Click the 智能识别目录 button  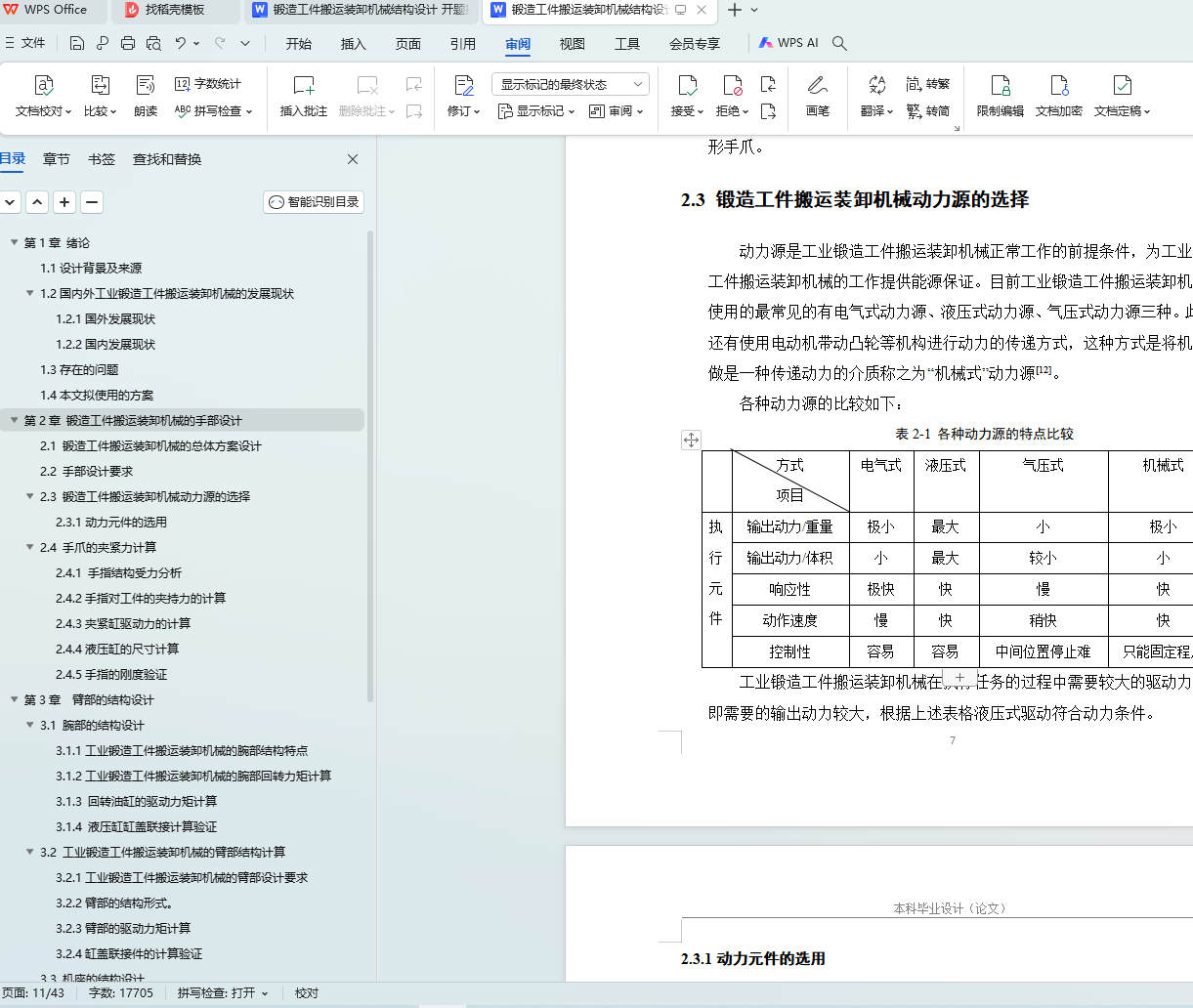[x=314, y=202]
